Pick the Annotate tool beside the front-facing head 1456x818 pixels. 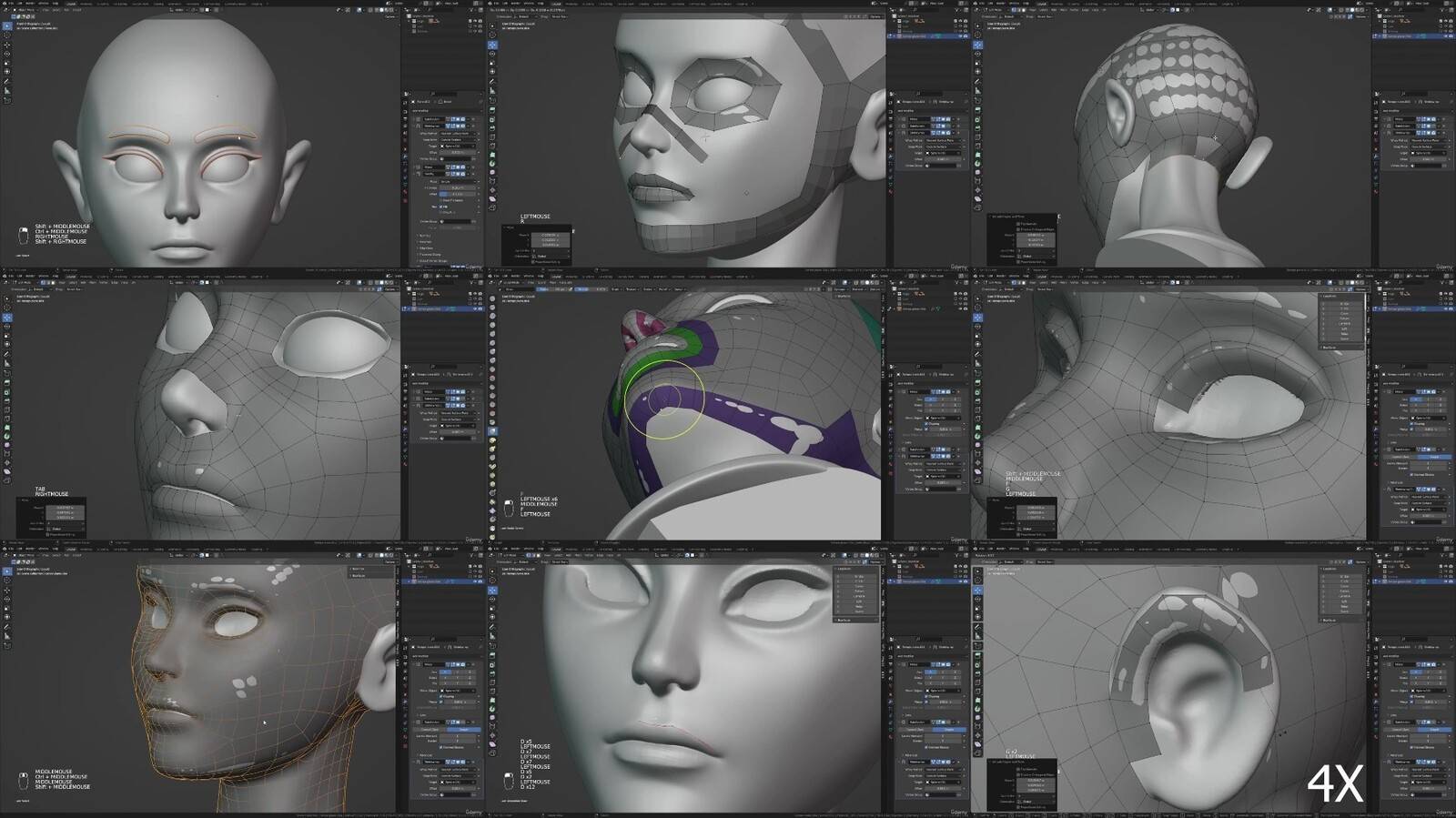[7, 81]
